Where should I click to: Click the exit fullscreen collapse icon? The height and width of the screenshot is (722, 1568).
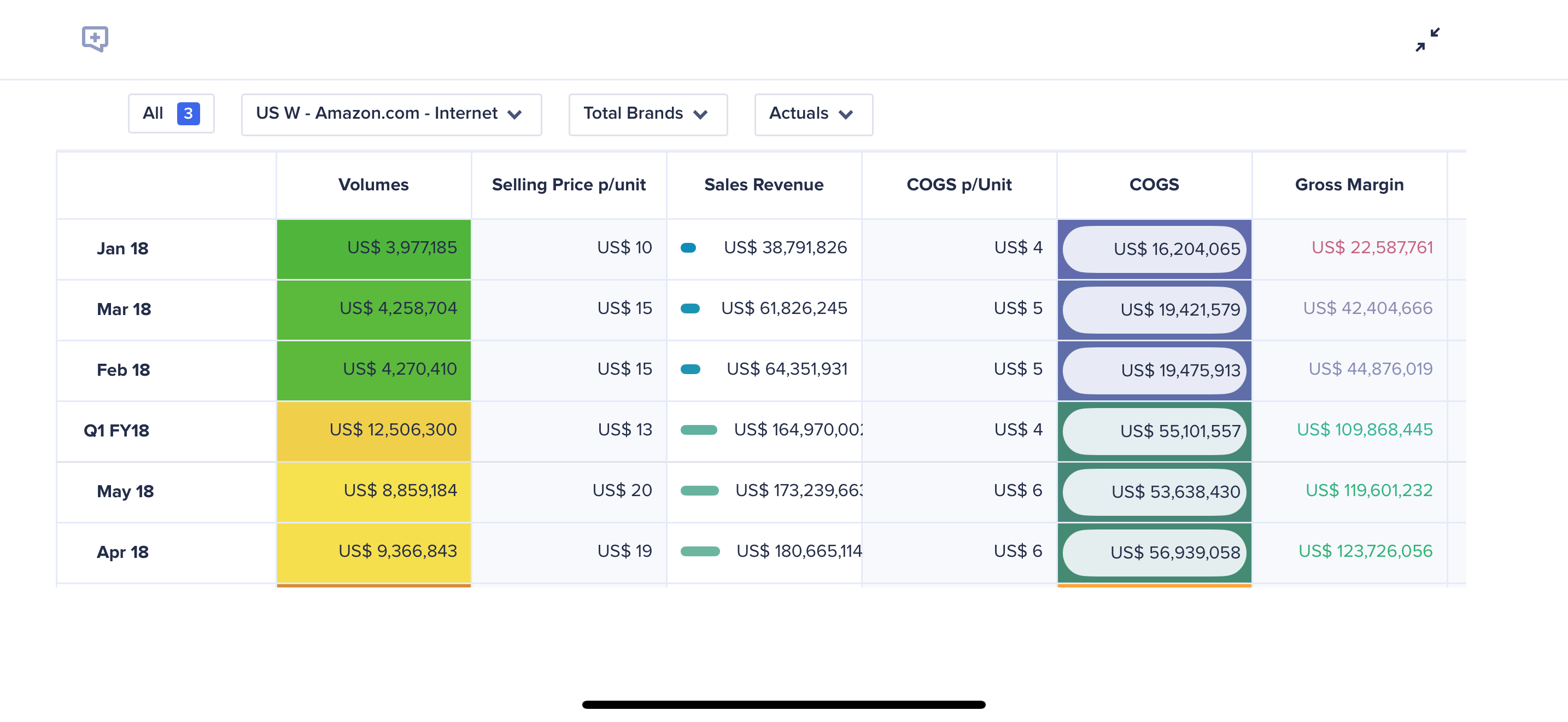1427,39
